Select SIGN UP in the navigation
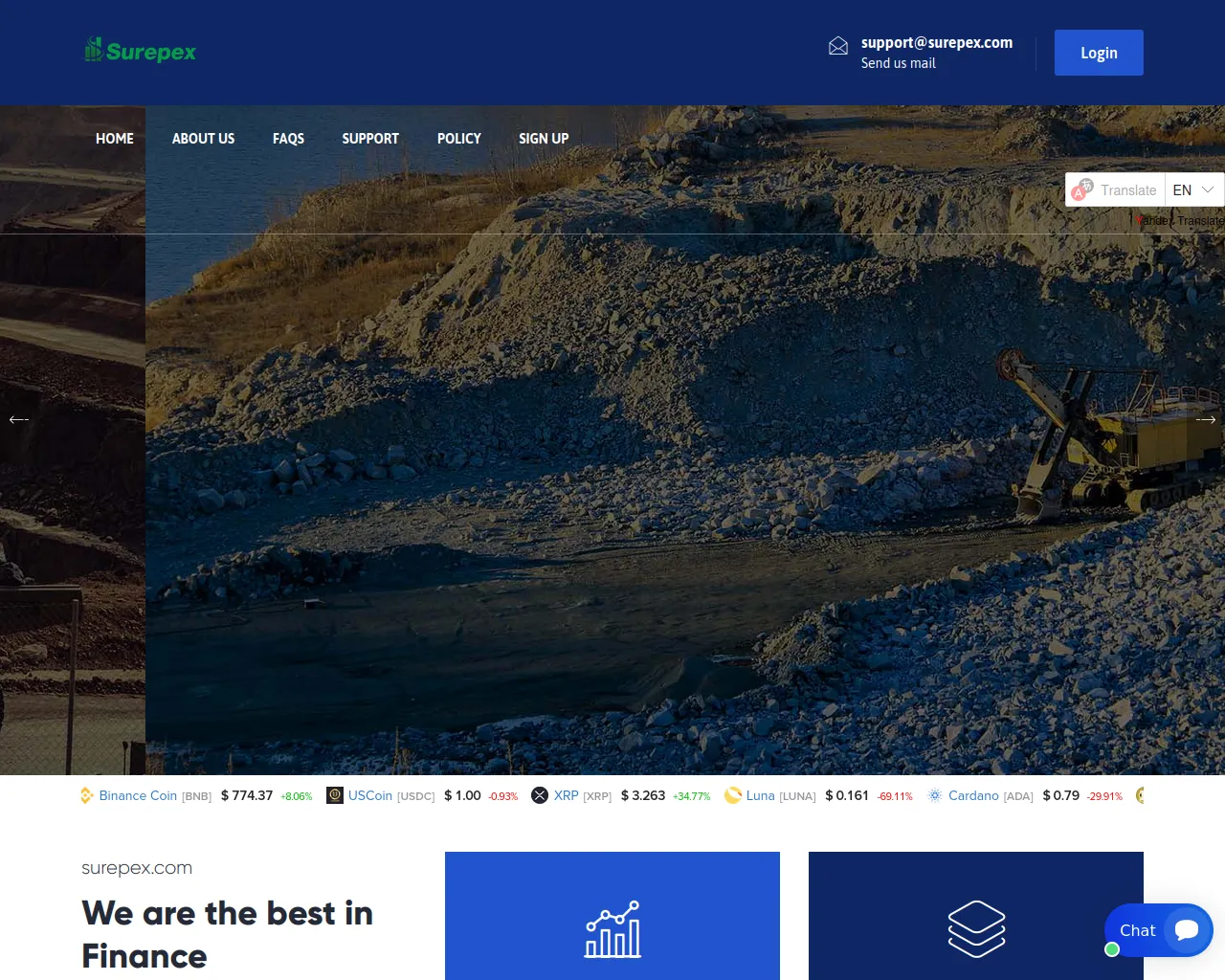The width and height of the screenshot is (1225, 980). pos(544,139)
